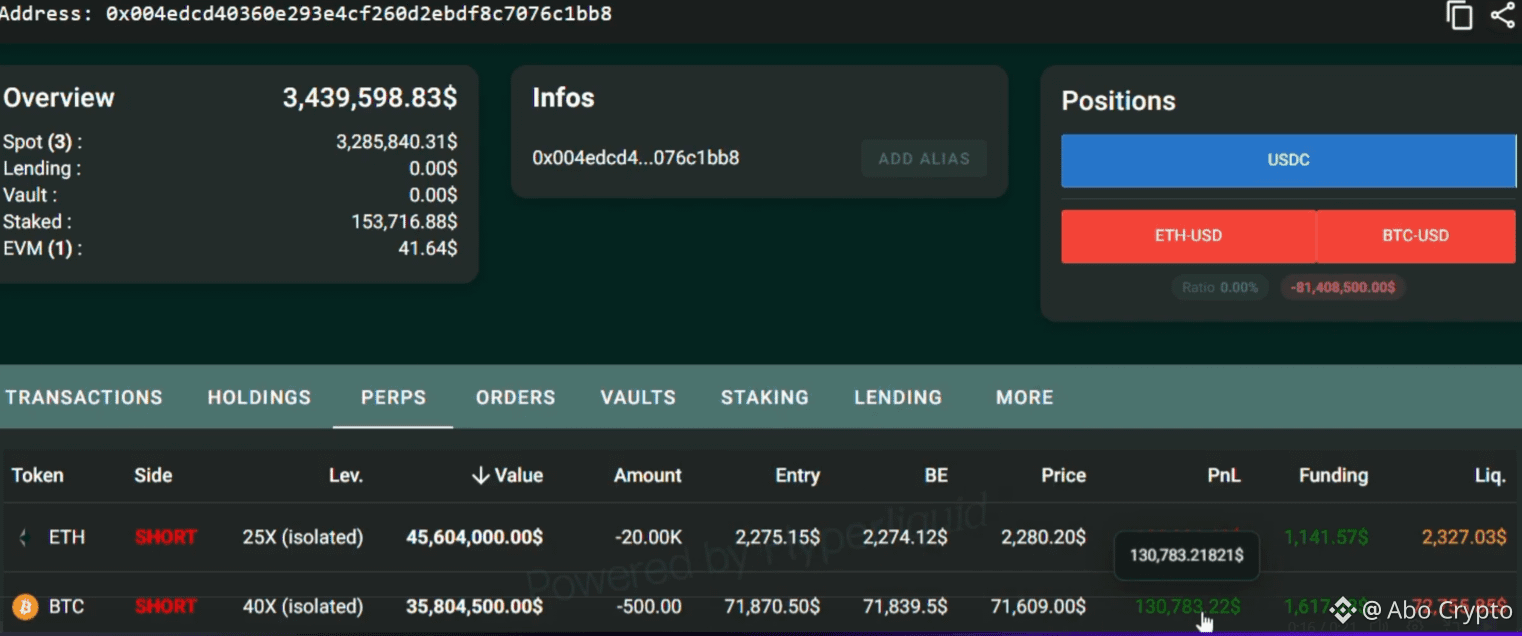The width and height of the screenshot is (1522, 636).
Task: Click the SHORT label in the BTC row
Action: click(166, 606)
